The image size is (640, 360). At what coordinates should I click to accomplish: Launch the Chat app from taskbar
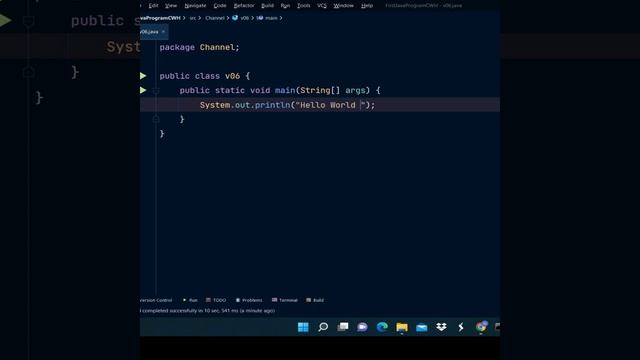tap(362, 327)
